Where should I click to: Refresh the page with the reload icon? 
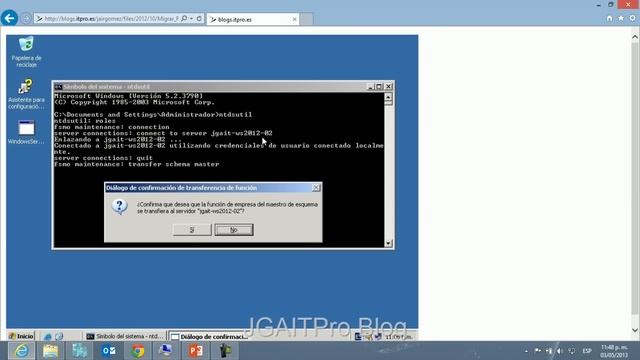pyautogui.click(x=199, y=19)
